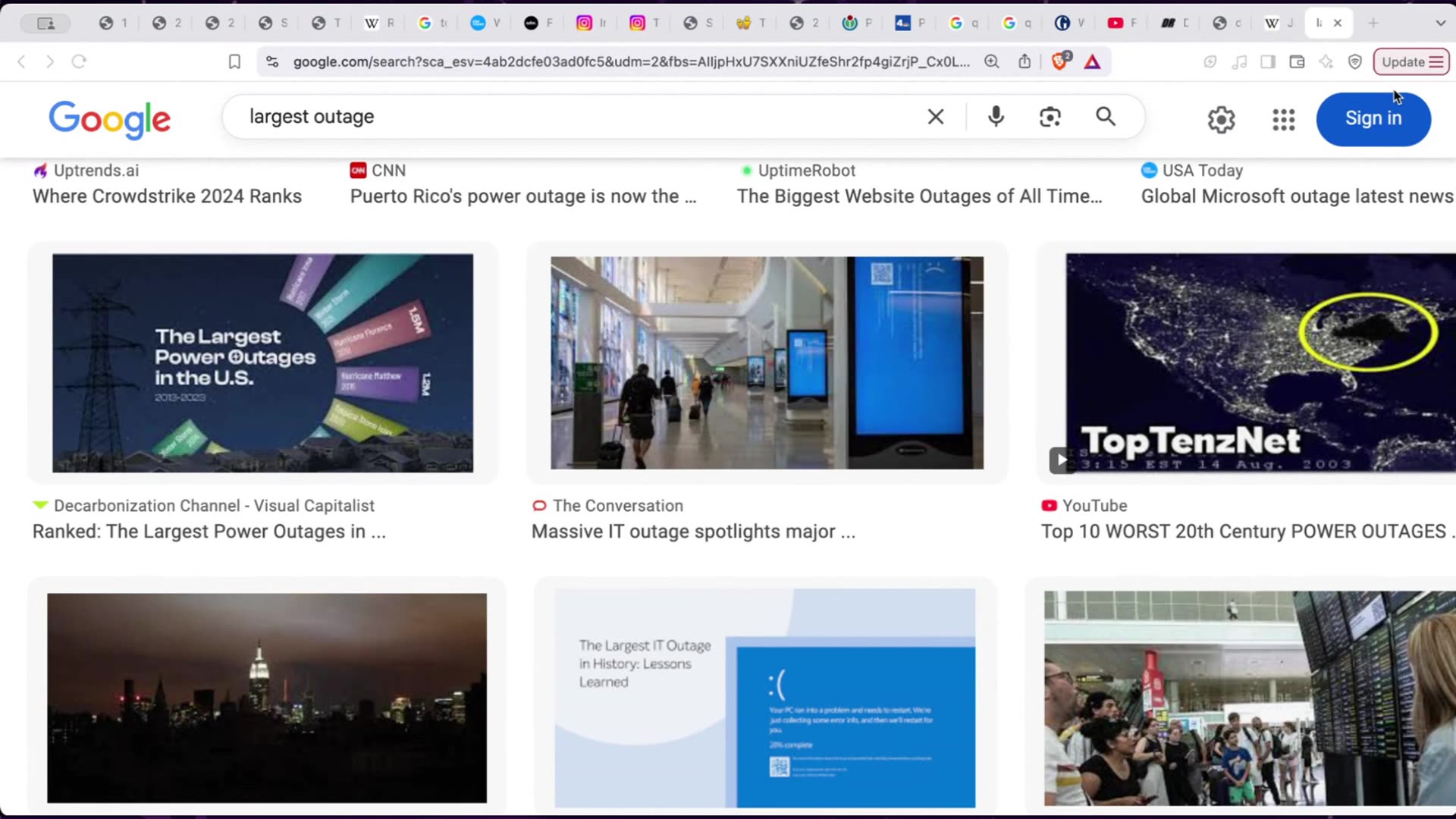Open 'The Largest Power Outages in the U.S.' image

[x=262, y=363]
